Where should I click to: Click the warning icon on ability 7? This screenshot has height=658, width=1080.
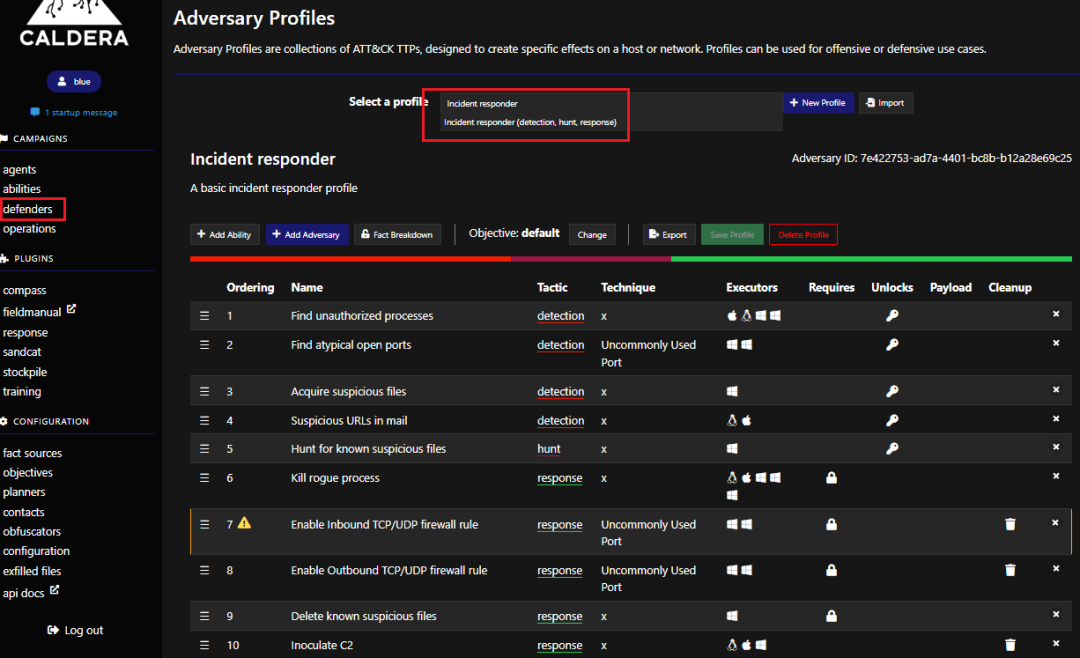245,523
